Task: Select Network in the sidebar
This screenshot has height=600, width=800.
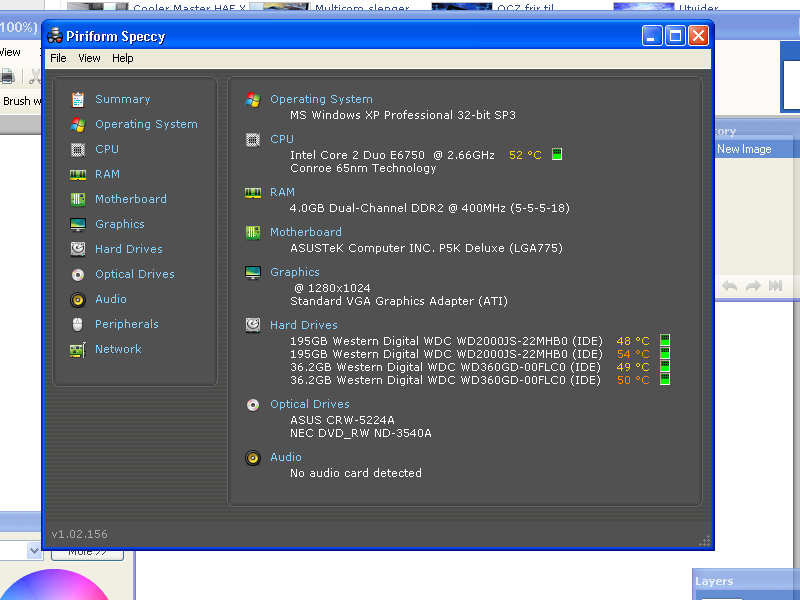Action: (118, 349)
